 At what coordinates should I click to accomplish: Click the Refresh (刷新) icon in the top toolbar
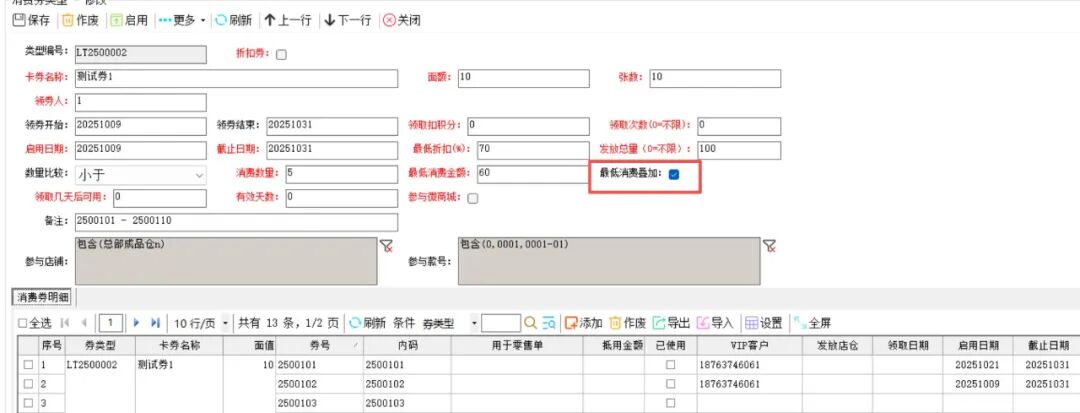(x=221, y=21)
